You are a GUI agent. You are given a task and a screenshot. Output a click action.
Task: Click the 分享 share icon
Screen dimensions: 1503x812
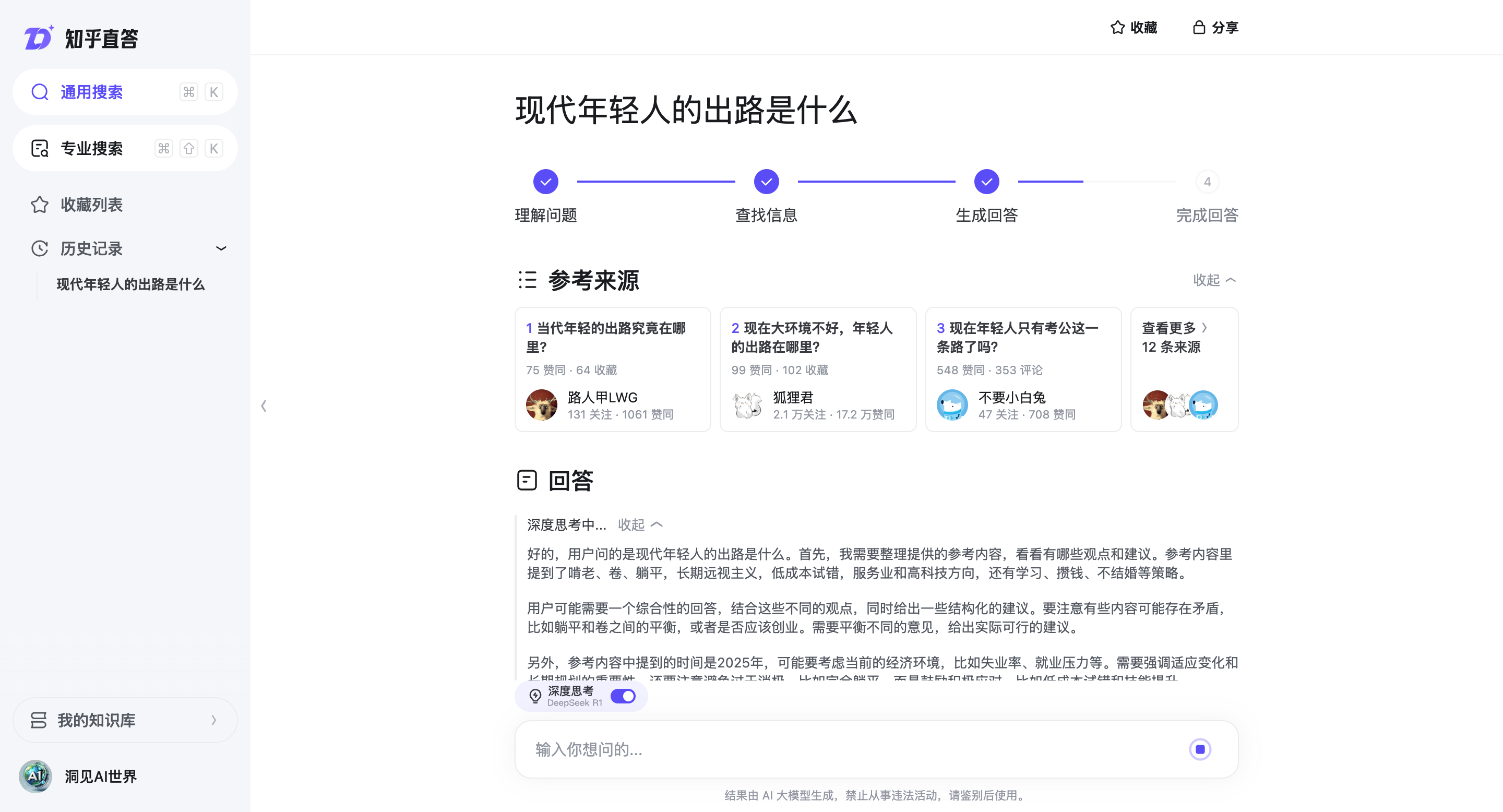click(x=1198, y=28)
